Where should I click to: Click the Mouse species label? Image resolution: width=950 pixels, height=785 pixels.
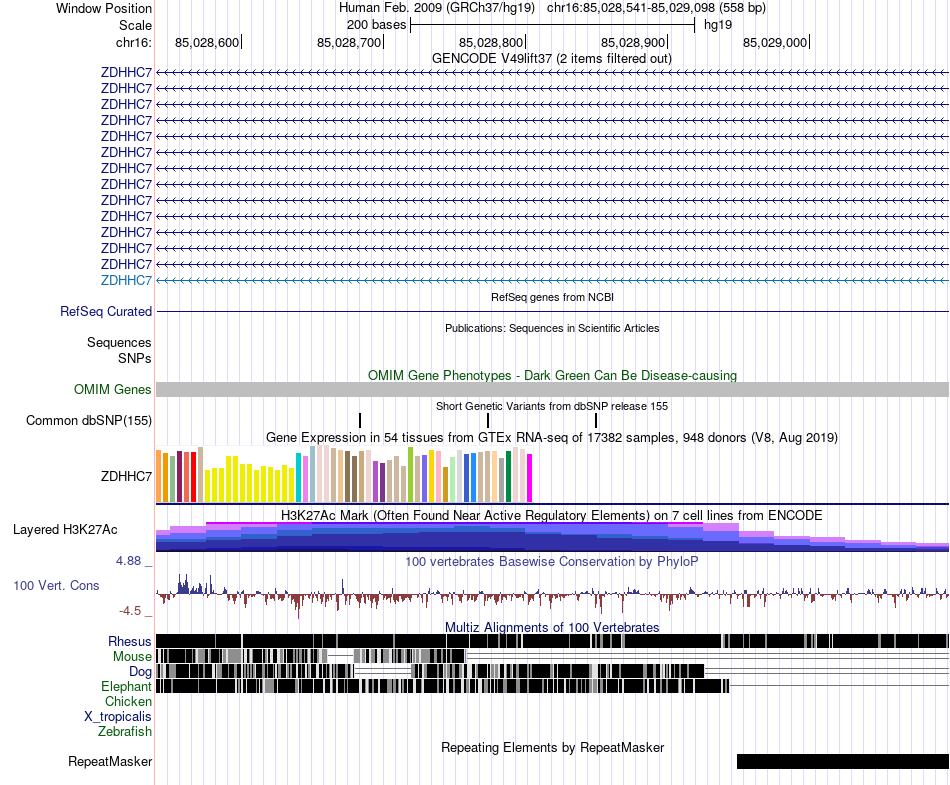(x=132, y=657)
